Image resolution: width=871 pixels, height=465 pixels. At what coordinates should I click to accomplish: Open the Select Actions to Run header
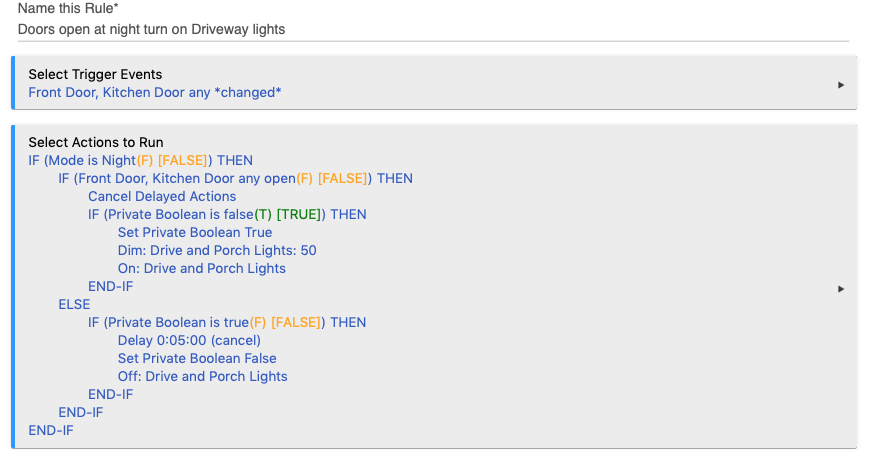[96, 142]
